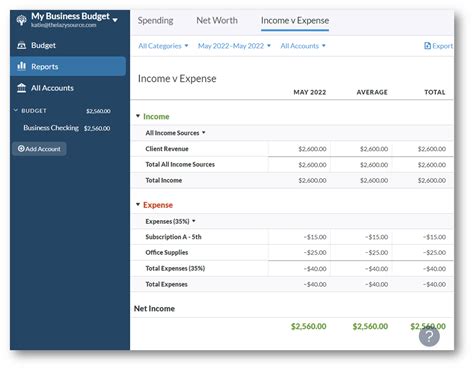Click the Budget sidebar icon
This screenshot has height=370, width=474.
click(x=22, y=45)
